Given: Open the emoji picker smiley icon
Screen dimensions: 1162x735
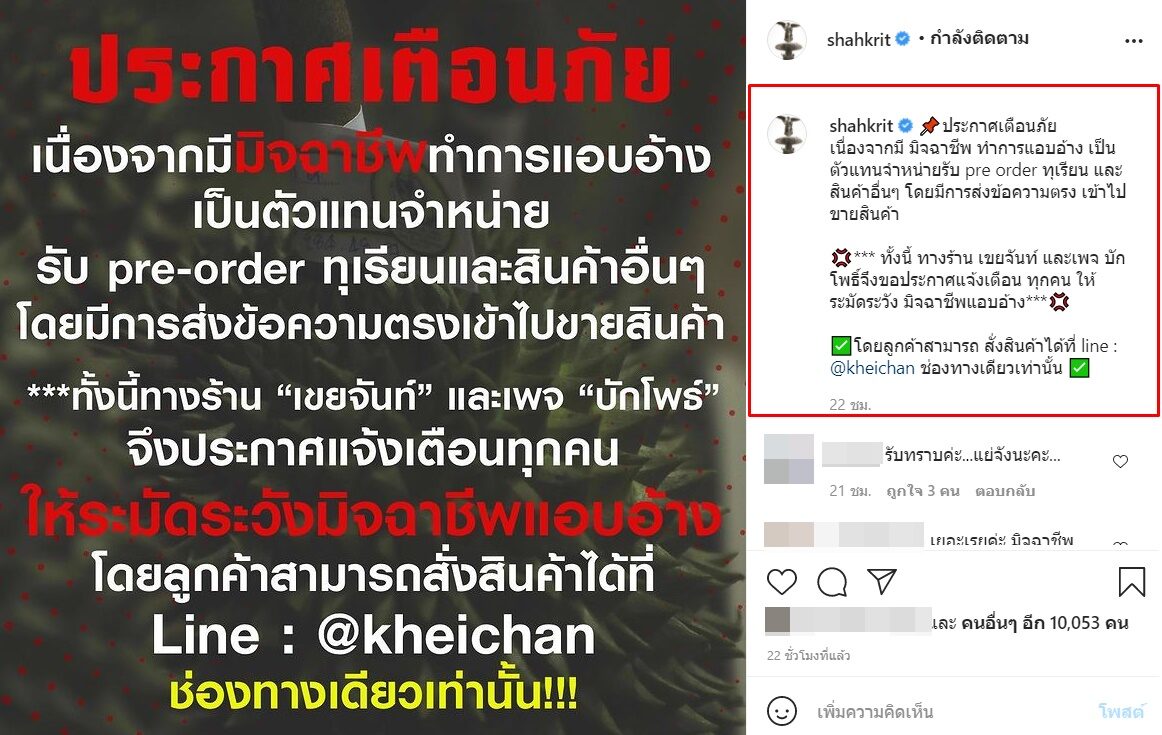Looking at the screenshot, I should (x=781, y=711).
